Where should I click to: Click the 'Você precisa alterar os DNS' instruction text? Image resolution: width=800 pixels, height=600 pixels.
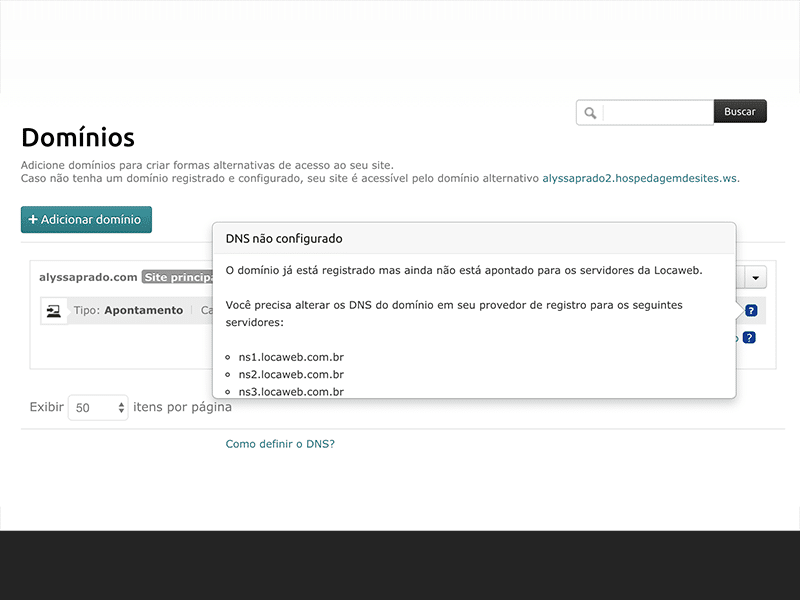click(454, 314)
